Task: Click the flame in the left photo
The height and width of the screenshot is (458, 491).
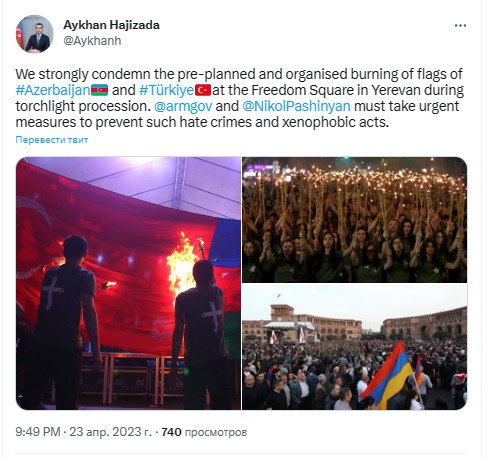Action: pyautogui.click(x=182, y=264)
